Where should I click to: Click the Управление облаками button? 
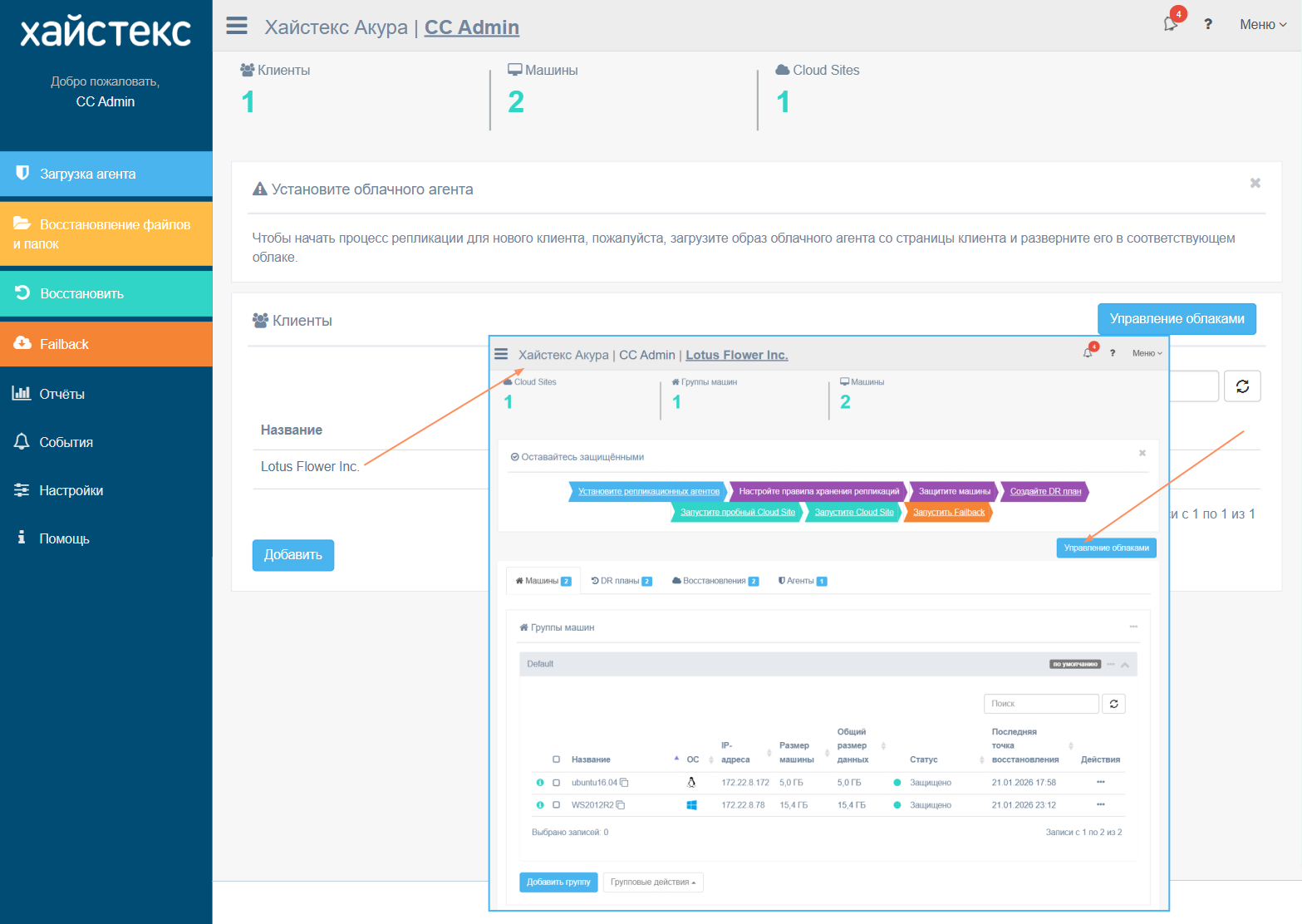1177,318
